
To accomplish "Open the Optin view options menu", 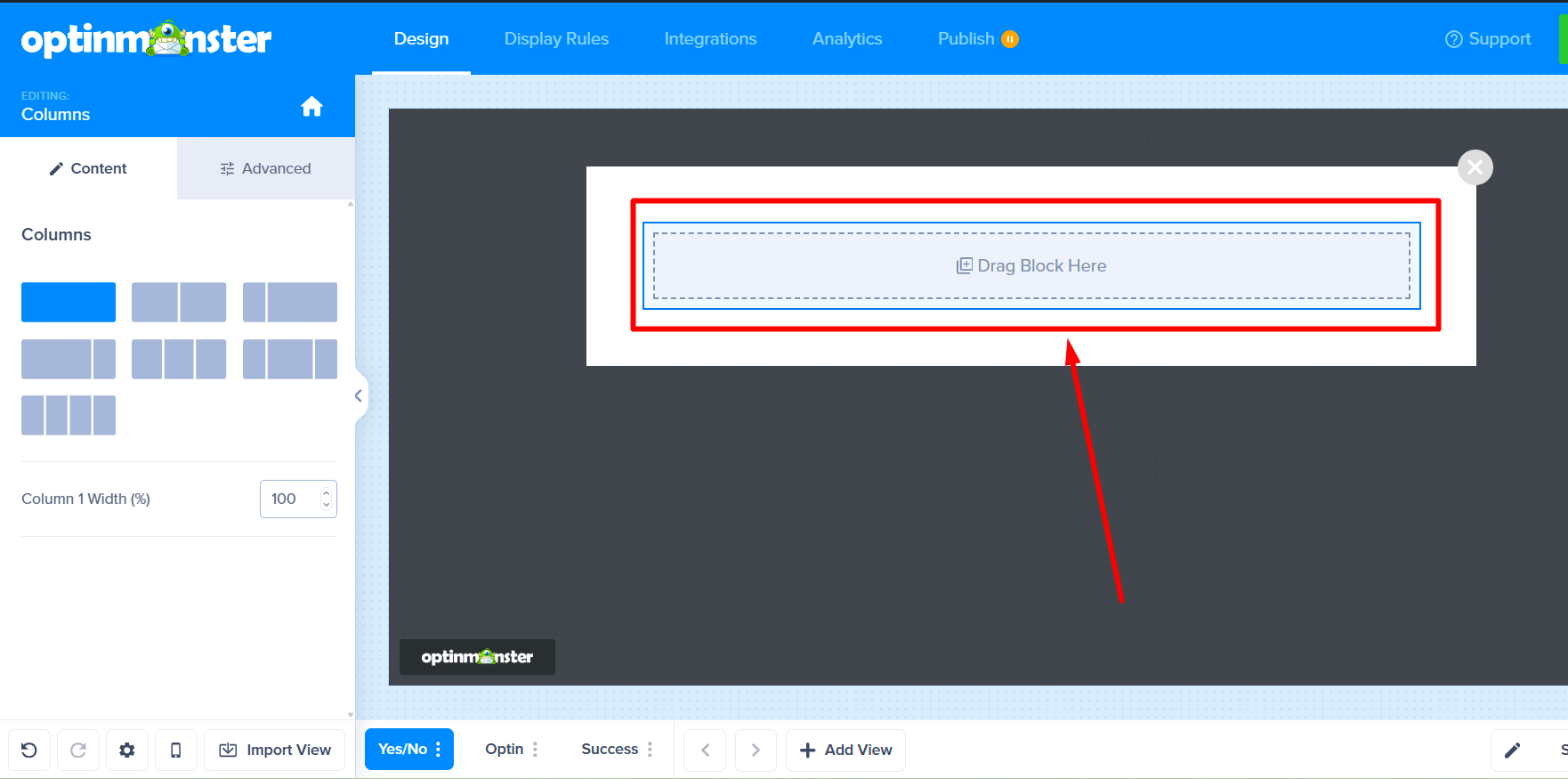I will click(535, 750).
